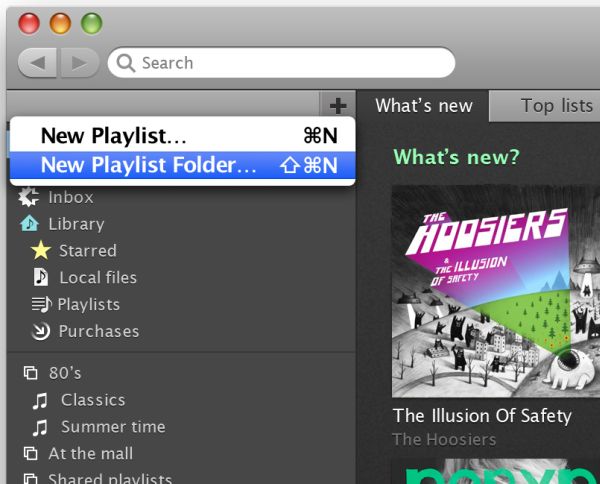Screen dimensions: 600x484
Task: Click the Purchases download icon
Action: click(41, 331)
